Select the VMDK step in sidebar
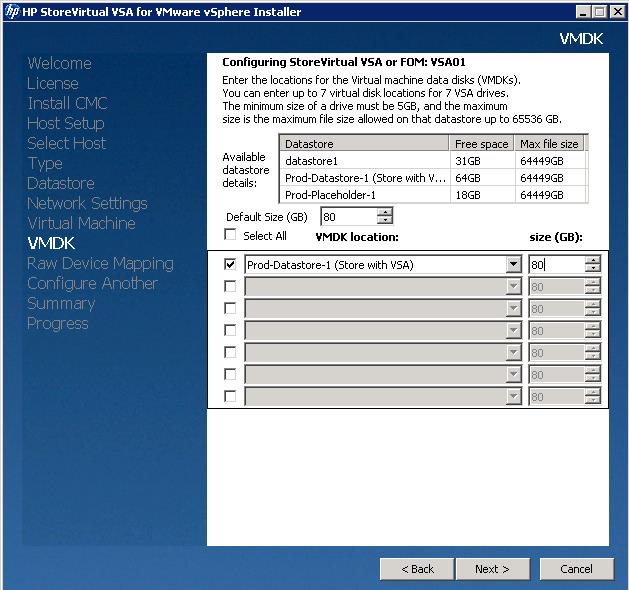 click(x=51, y=243)
